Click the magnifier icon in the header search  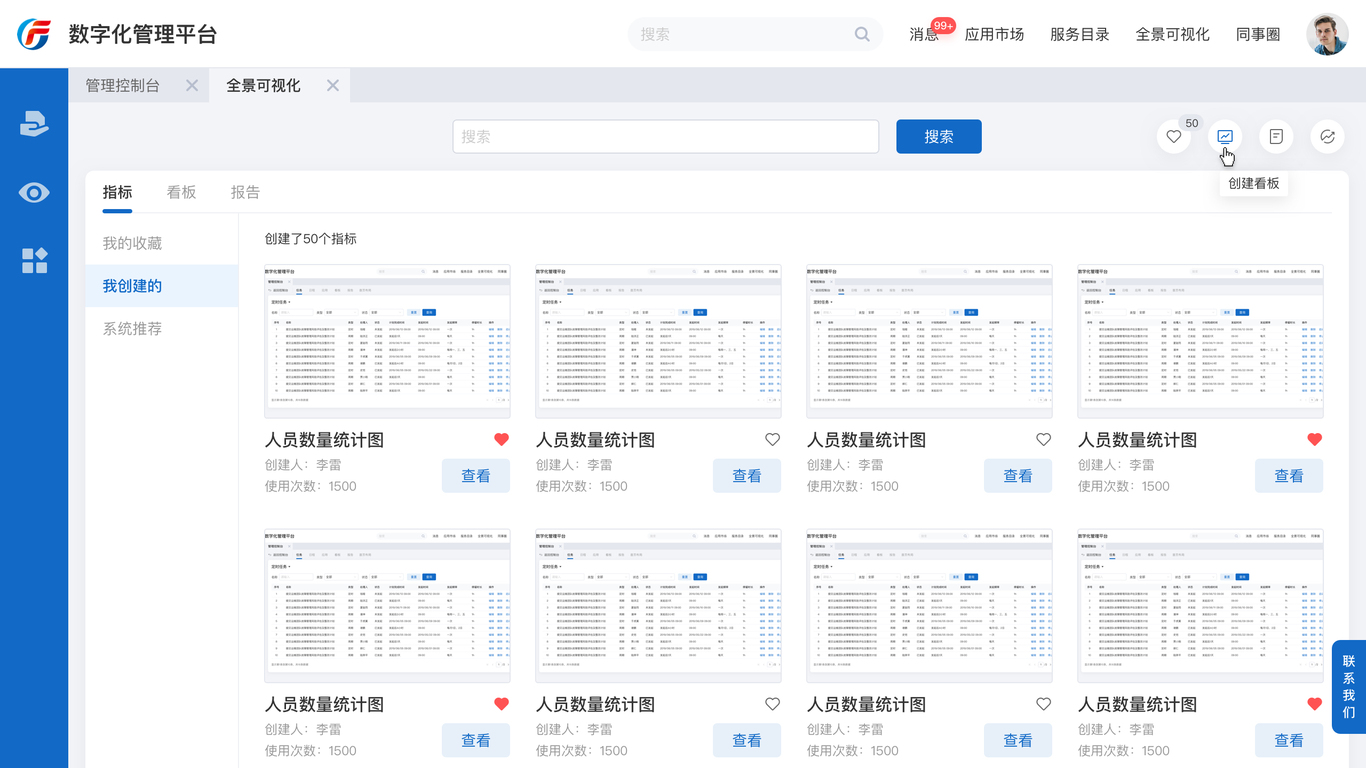pos(862,34)
